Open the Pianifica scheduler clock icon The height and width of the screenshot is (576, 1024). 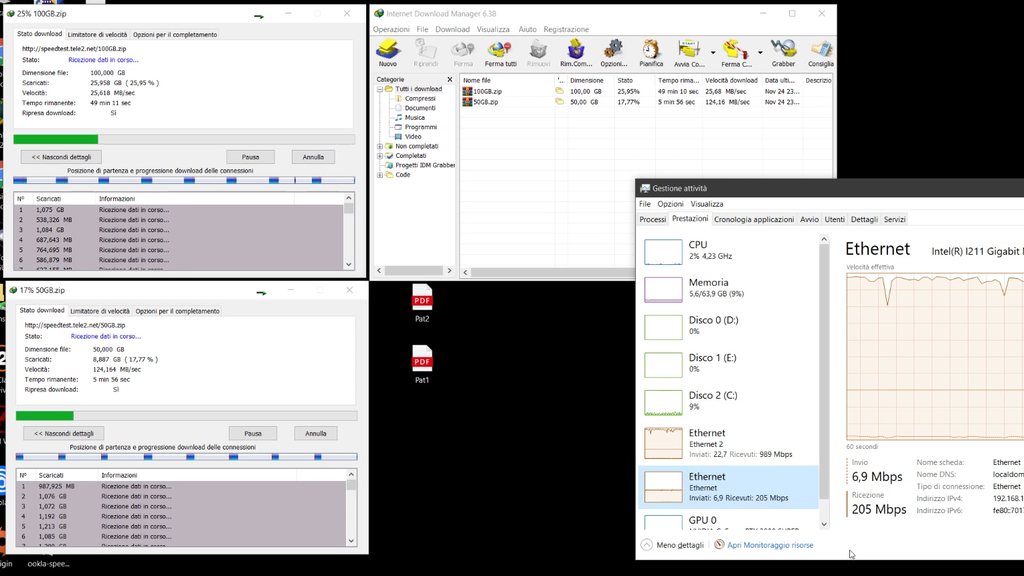pos(651,51)
